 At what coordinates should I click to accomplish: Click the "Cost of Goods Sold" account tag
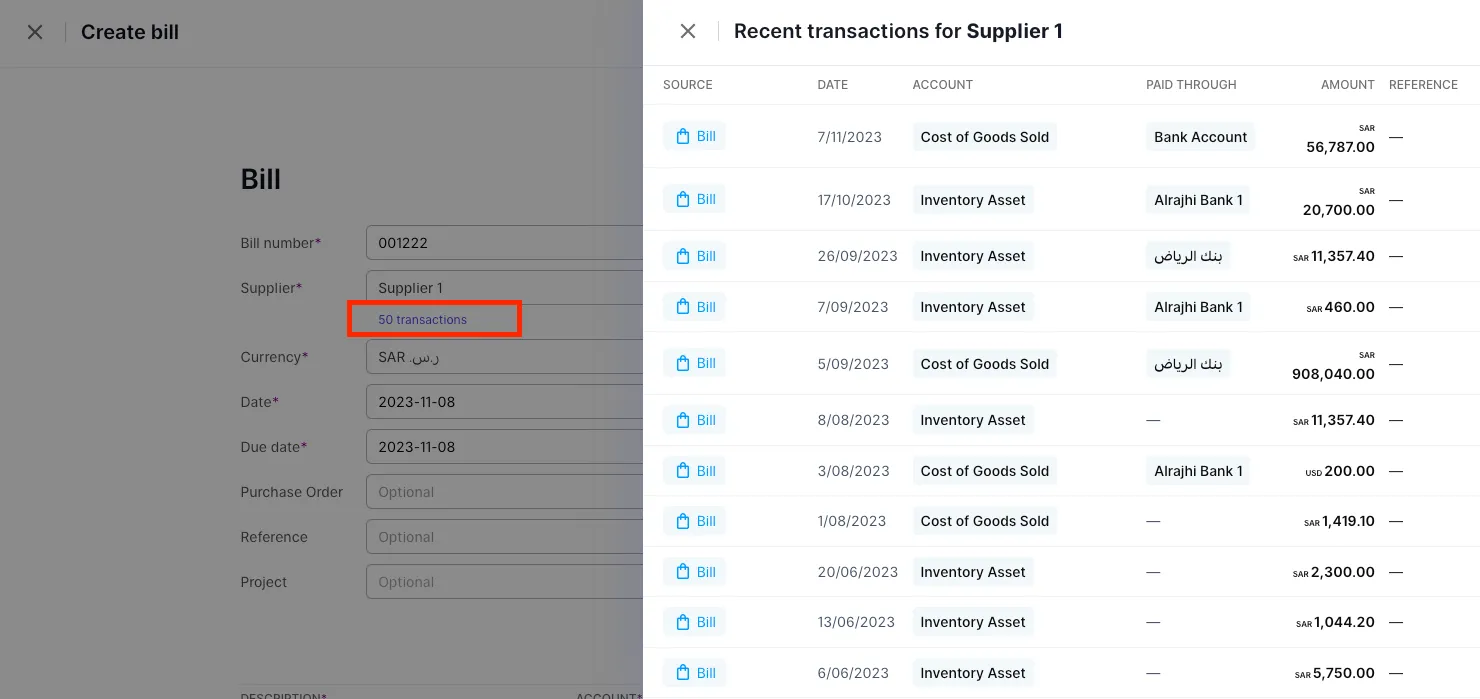(984, 136)
